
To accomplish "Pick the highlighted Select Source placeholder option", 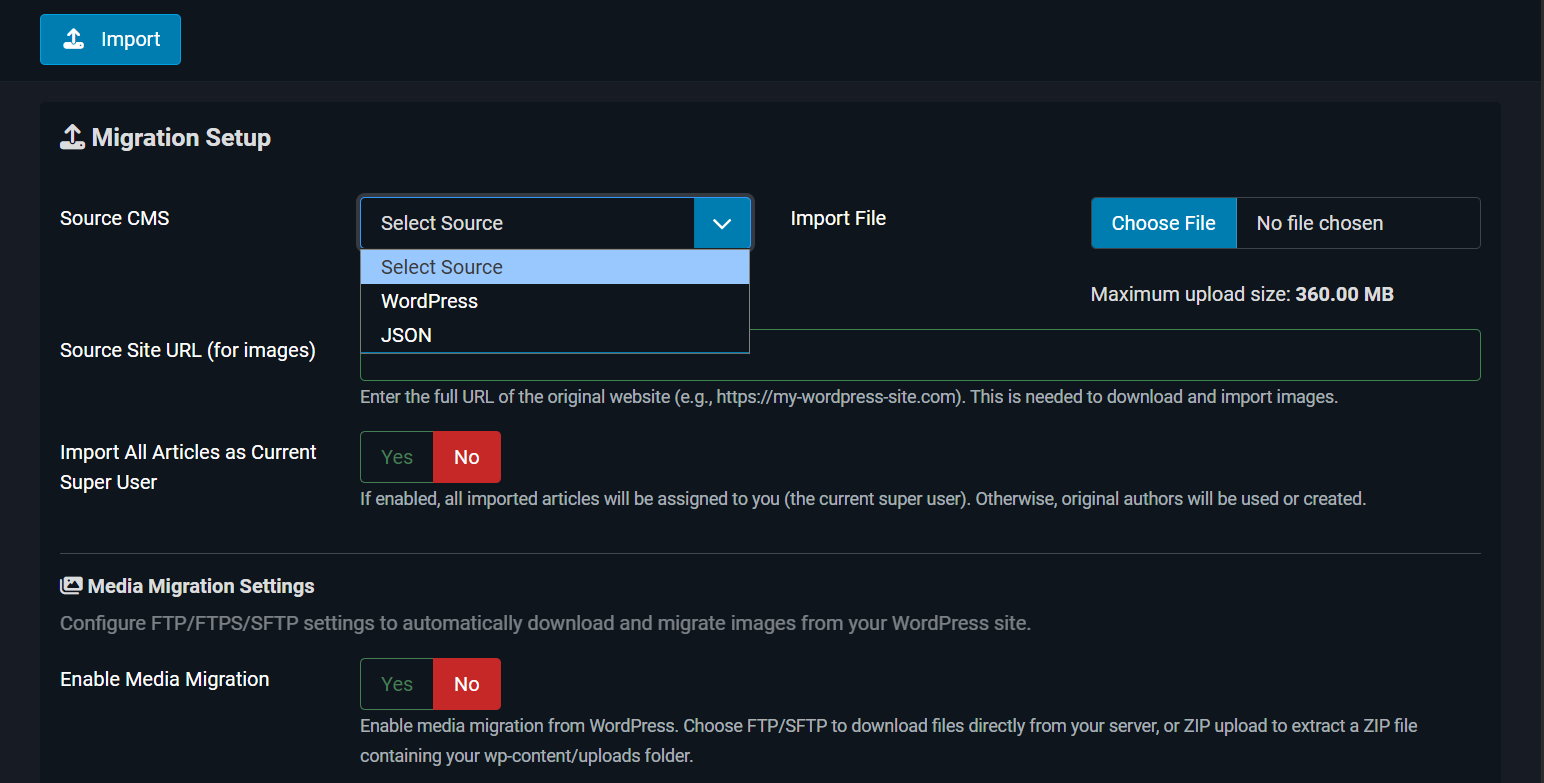I will [x=554, y=267].
